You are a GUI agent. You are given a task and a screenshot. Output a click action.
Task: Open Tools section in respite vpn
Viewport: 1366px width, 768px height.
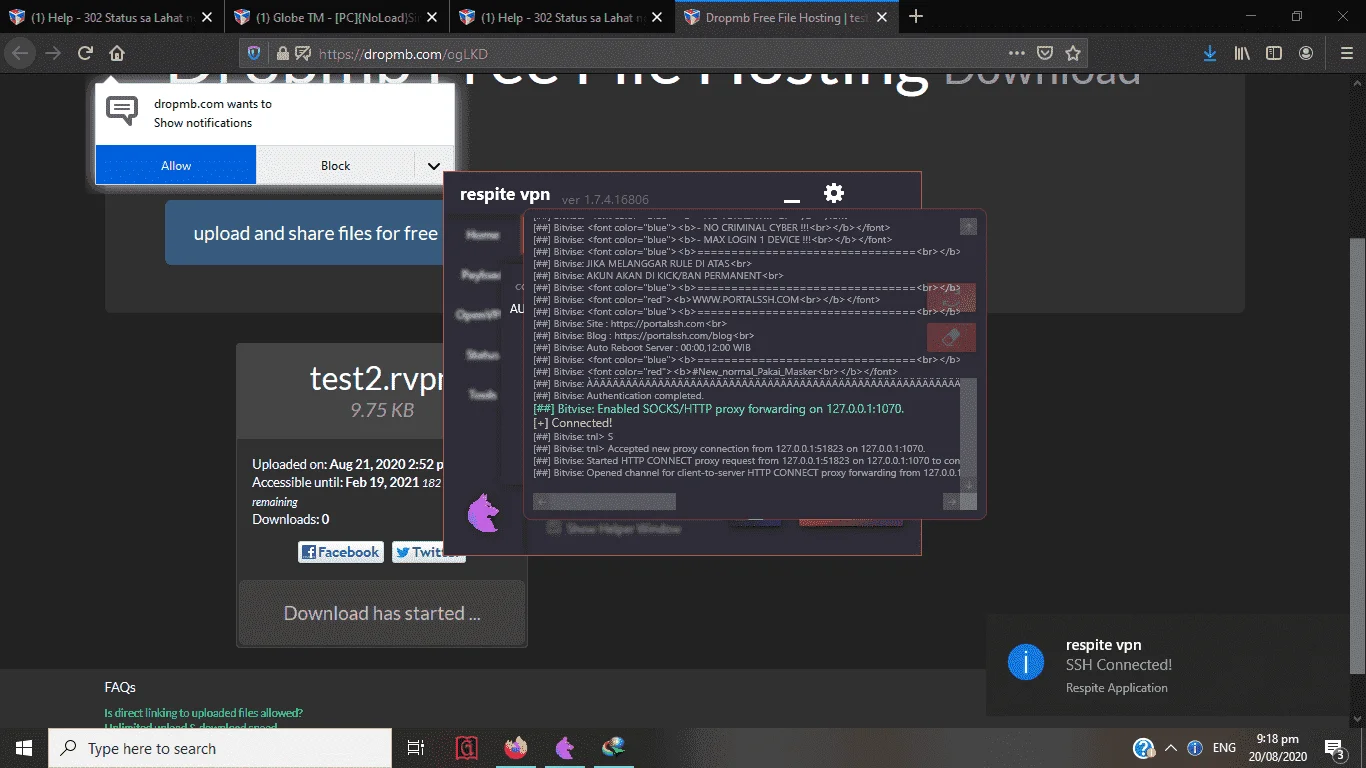(483, 394)
